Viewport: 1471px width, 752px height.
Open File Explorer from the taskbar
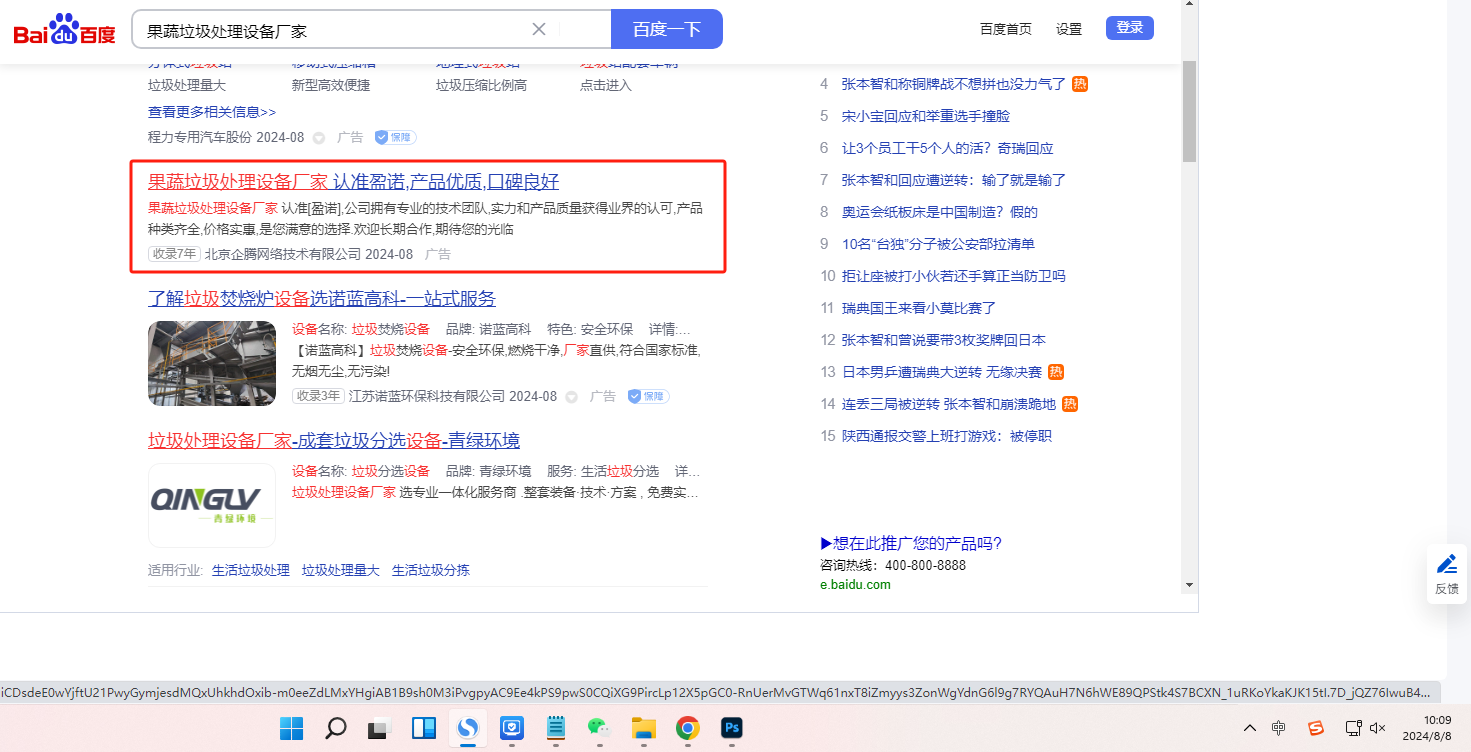pyautogui.click(x=642, y=728)
